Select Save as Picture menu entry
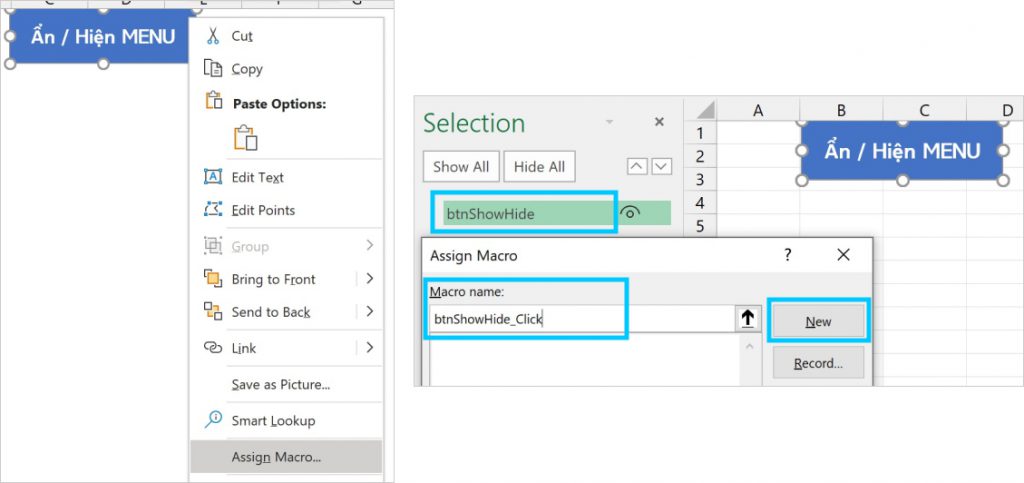The height and width of the screenshot is (483, 1024). pyautogui.click(x=280, y=384)
